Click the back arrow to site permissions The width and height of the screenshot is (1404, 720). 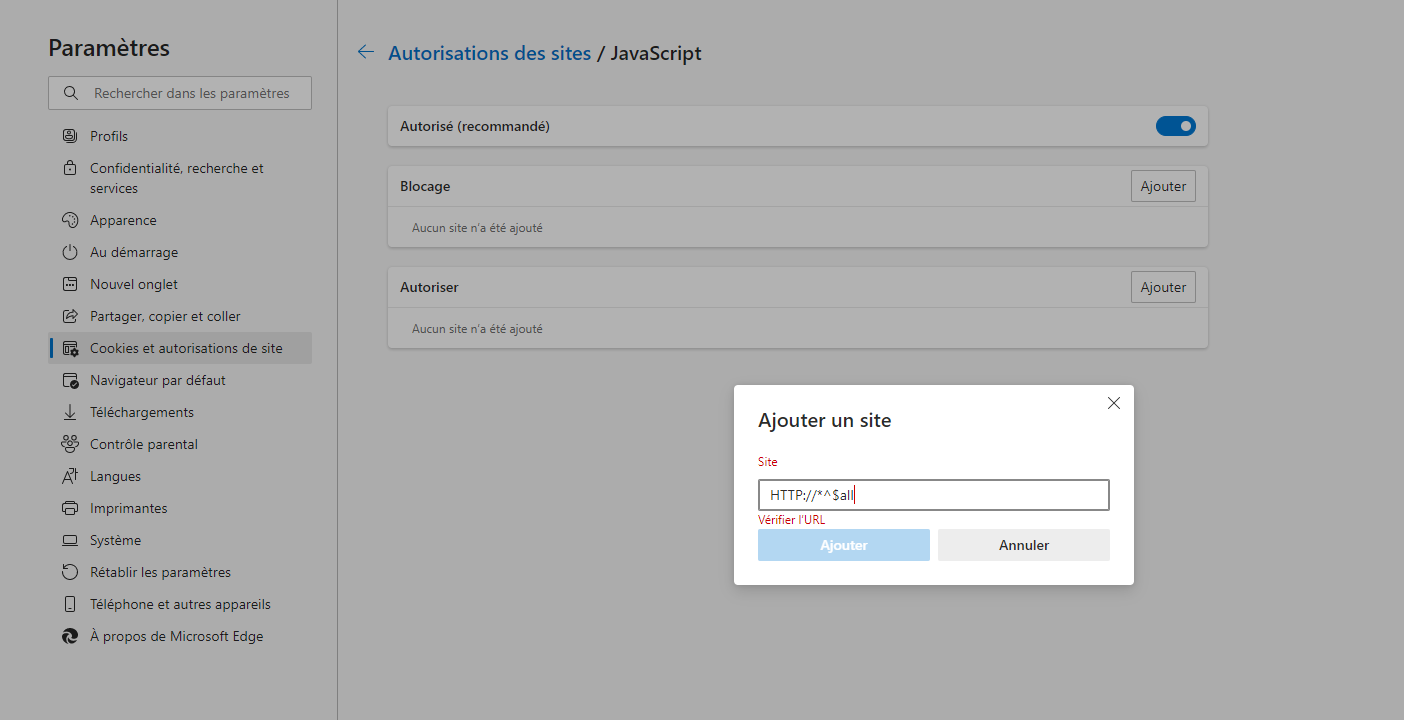coord(366,53)
